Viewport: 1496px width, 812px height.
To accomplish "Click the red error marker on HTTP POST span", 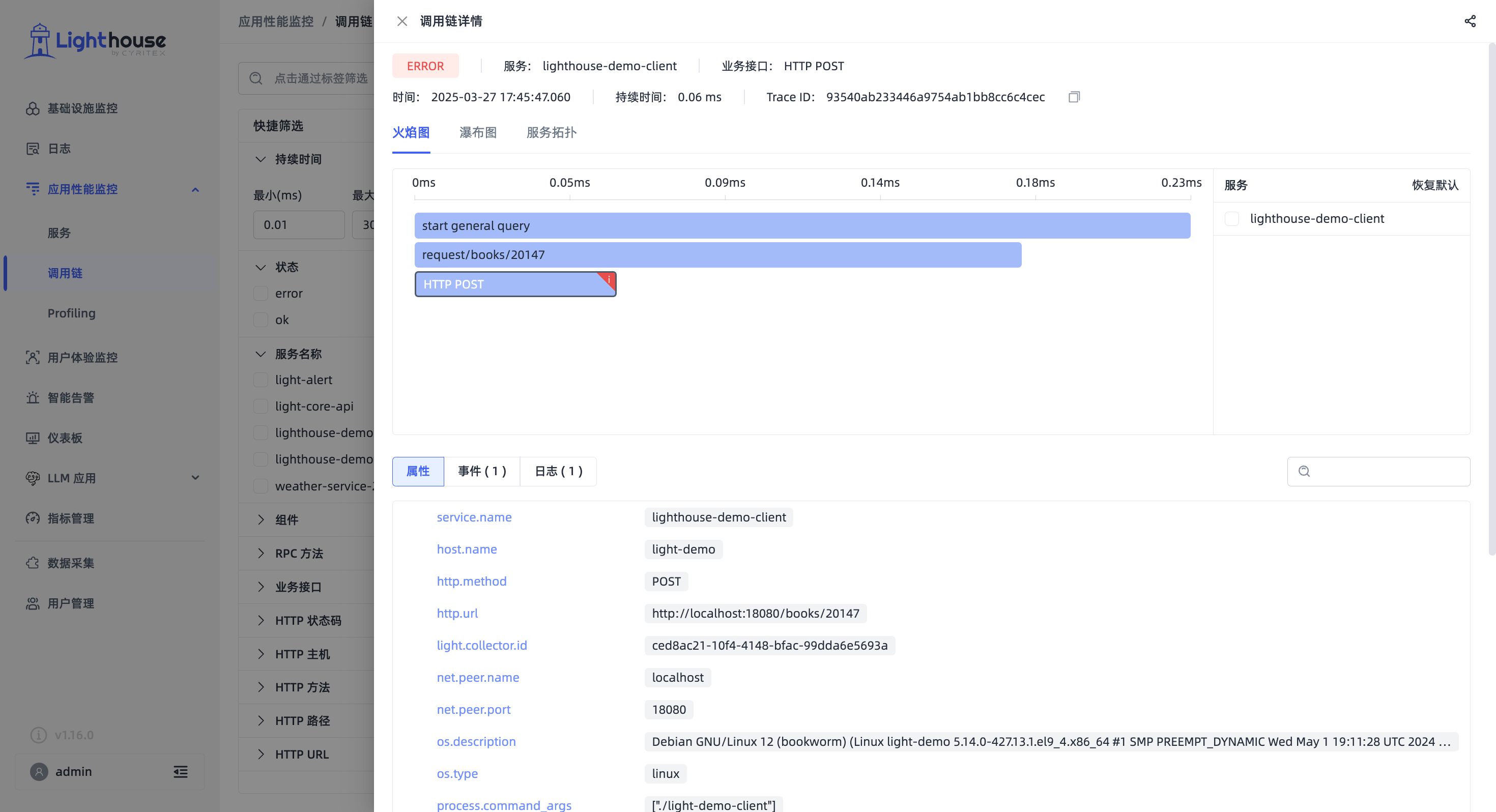I will 608,280.
